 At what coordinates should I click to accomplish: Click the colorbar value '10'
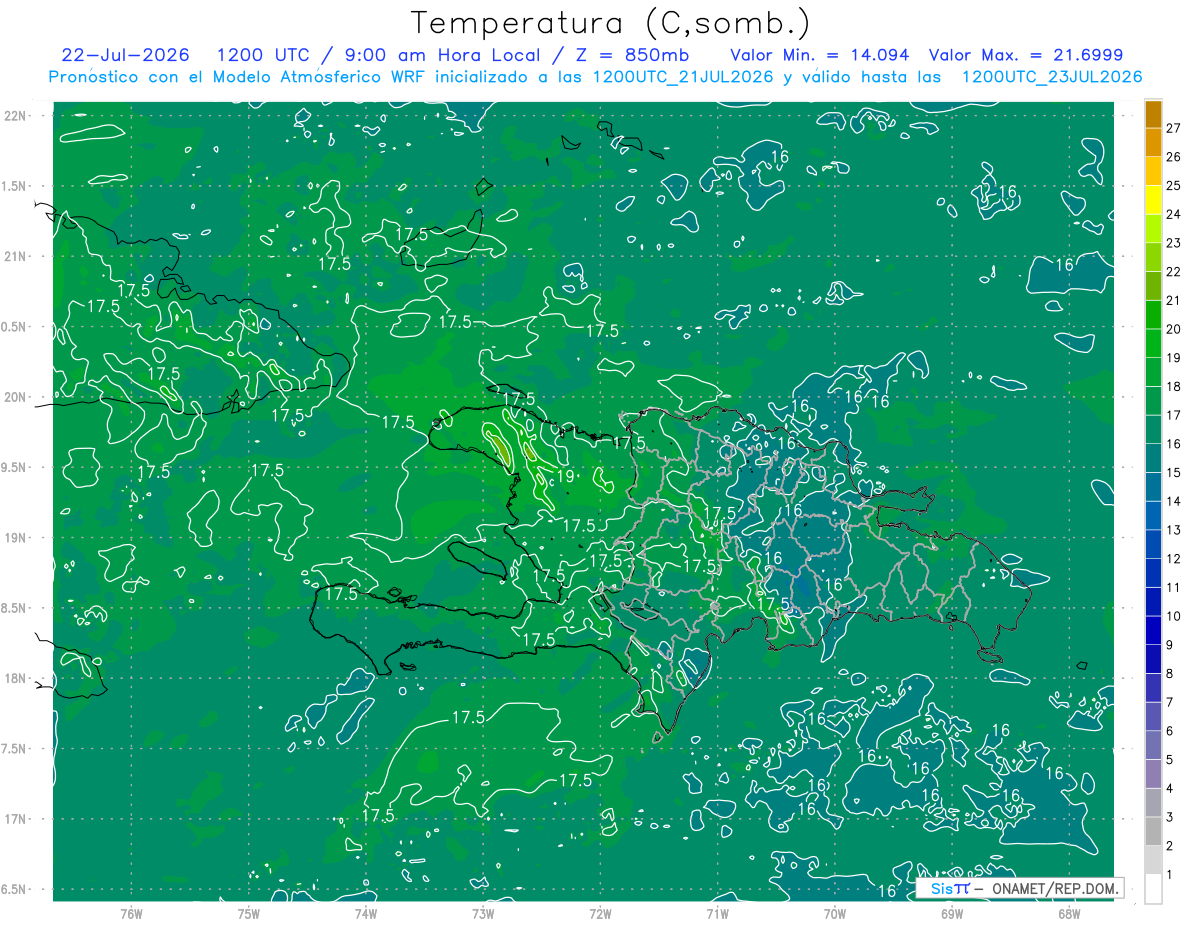1174,616
